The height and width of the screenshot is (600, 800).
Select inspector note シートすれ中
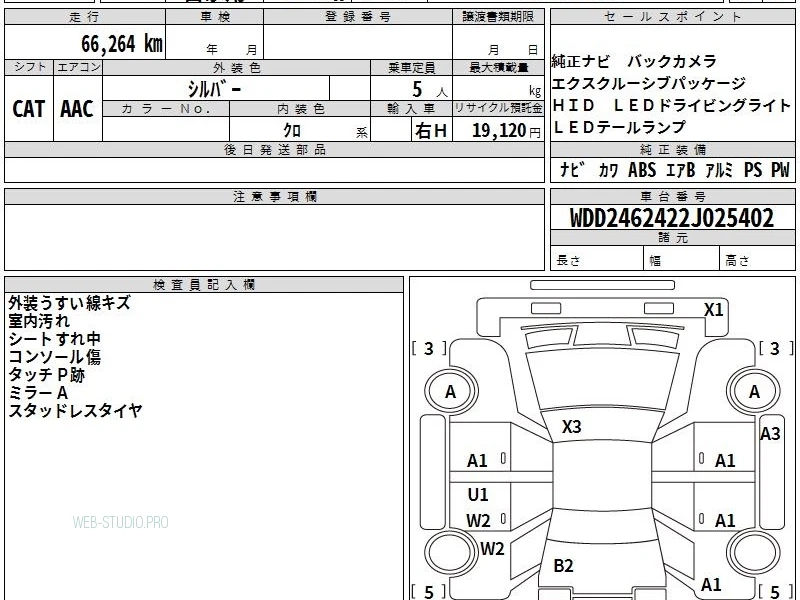tap(54, 339)
